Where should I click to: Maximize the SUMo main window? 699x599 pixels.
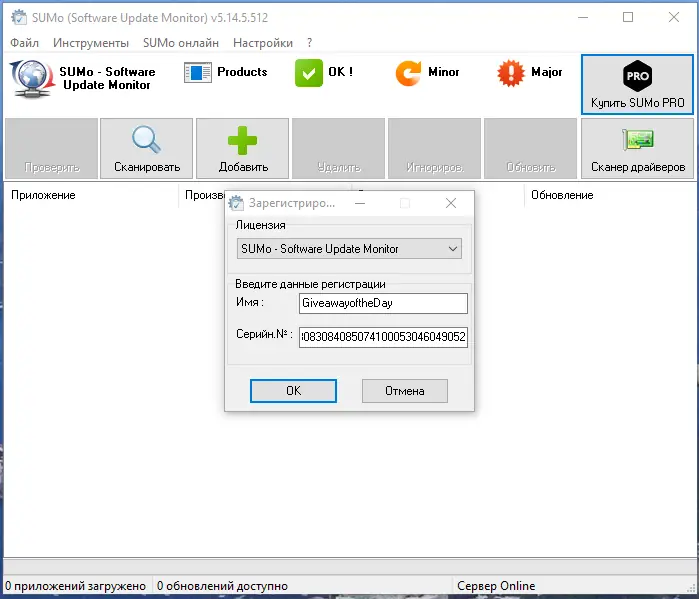pos(628,17)
